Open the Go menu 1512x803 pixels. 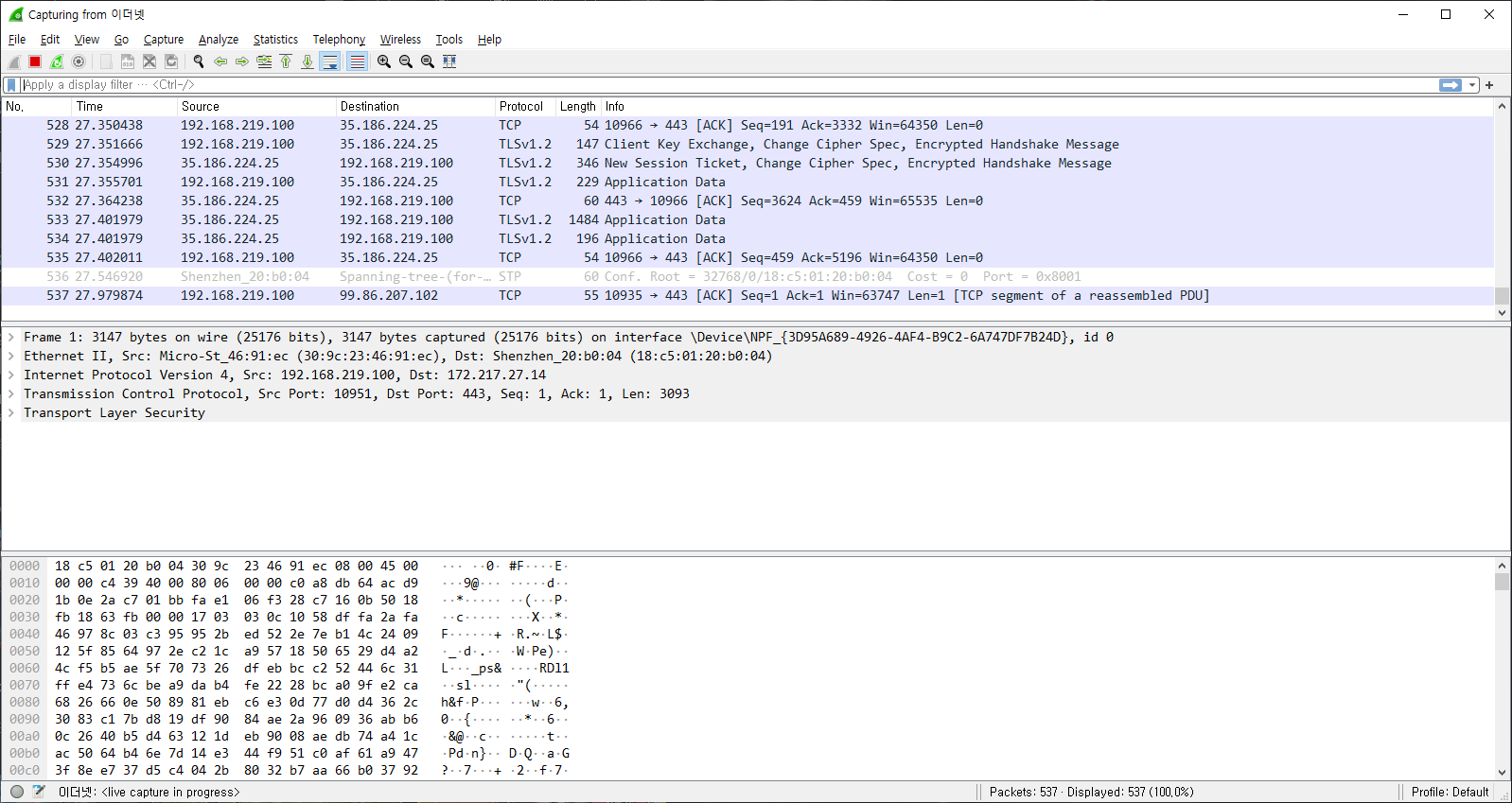(x=121, y=40)
